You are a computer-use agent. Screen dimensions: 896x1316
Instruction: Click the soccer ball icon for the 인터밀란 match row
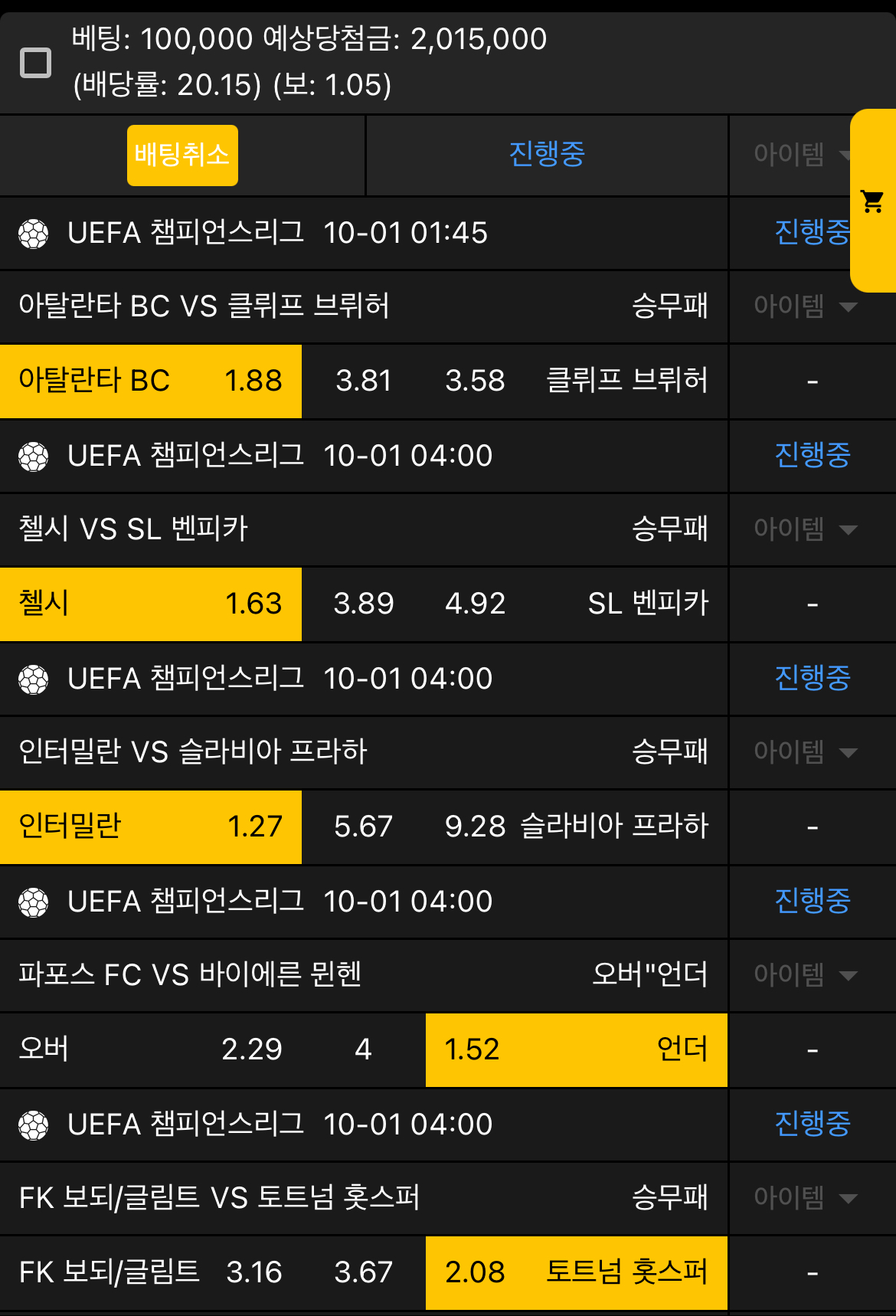[x=34, y=679]
